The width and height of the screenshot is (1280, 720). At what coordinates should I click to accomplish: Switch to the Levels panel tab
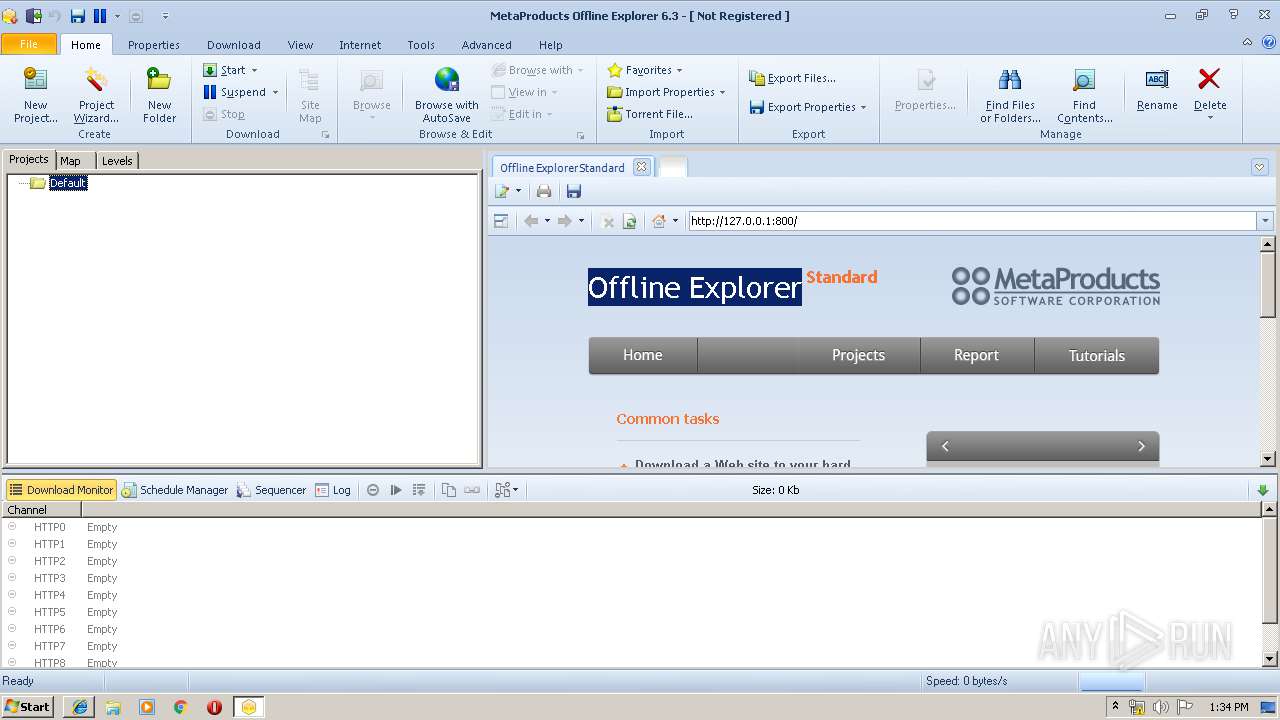tap(117, 160)
